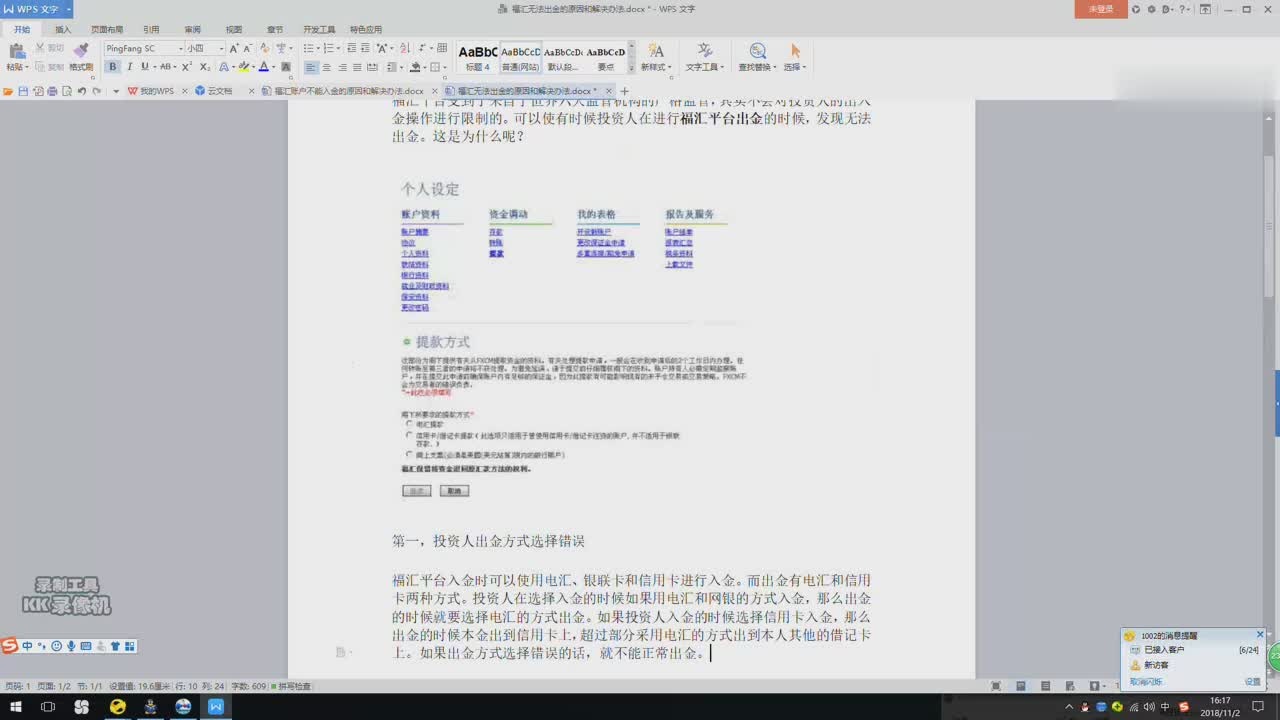Open 查找替换 find and replace
1280x720 pixels.
757,58
